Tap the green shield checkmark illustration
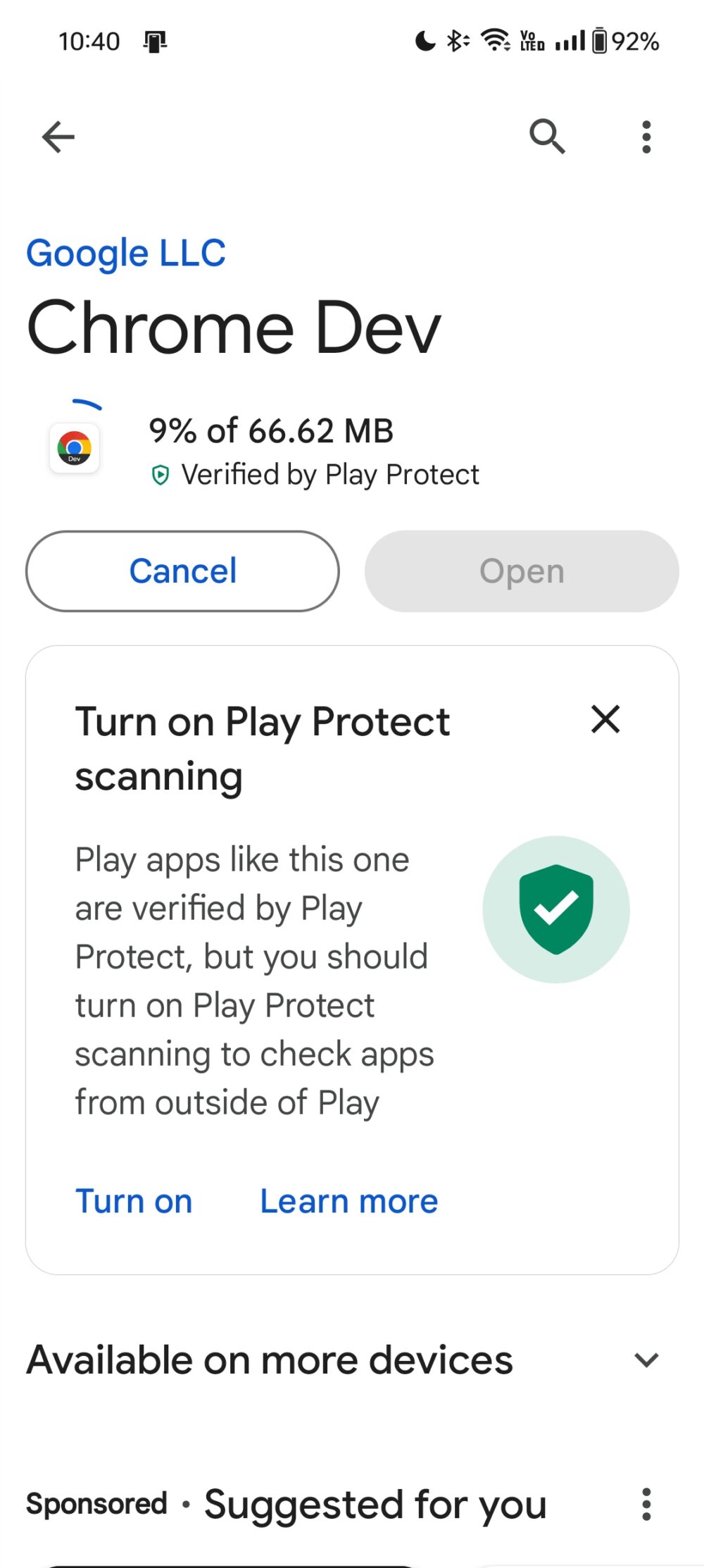 tap(555, 908)
